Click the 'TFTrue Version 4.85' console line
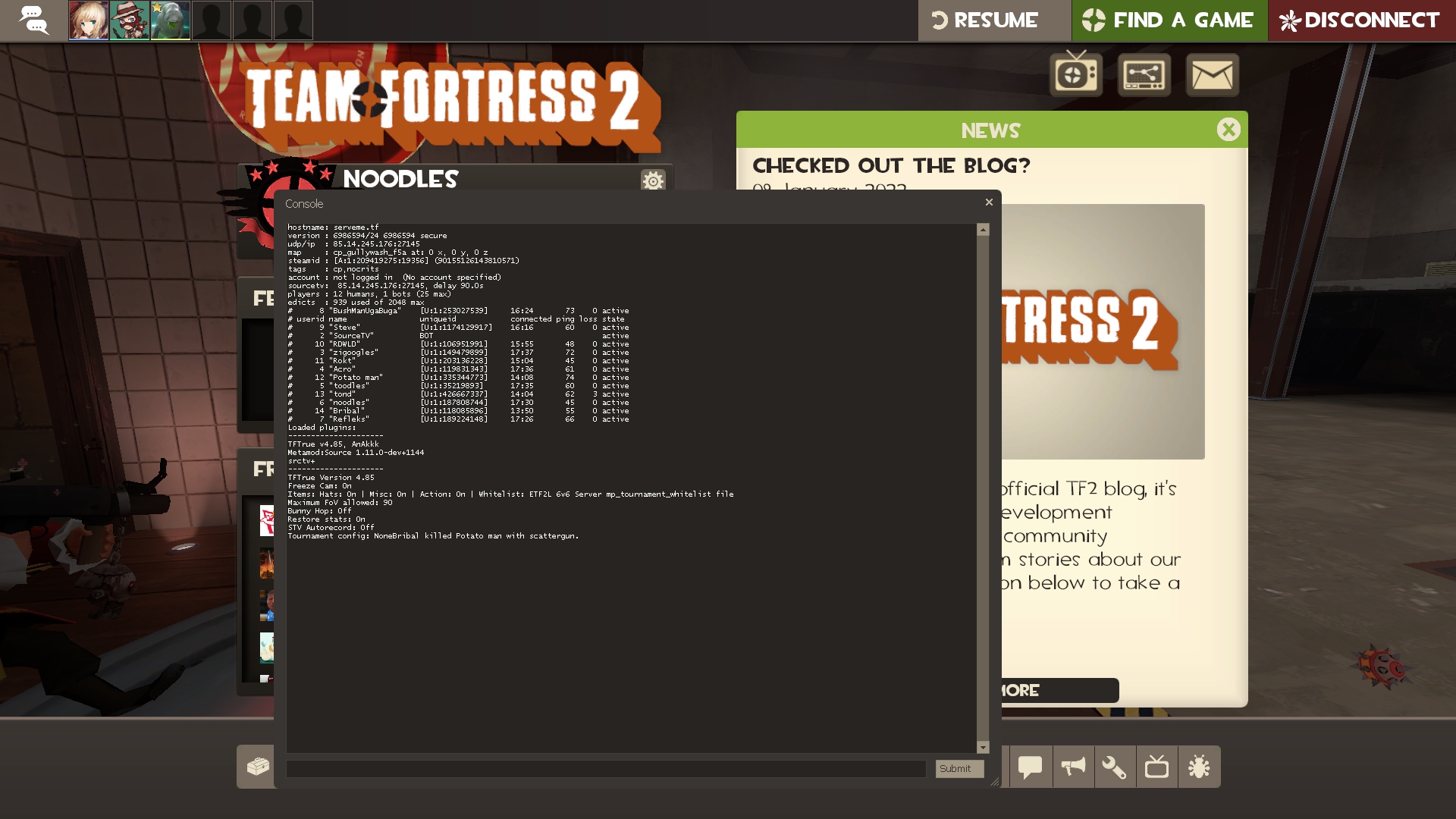Screen dimensions: 1456x819 pyautogui.click(x=331, y=478)
